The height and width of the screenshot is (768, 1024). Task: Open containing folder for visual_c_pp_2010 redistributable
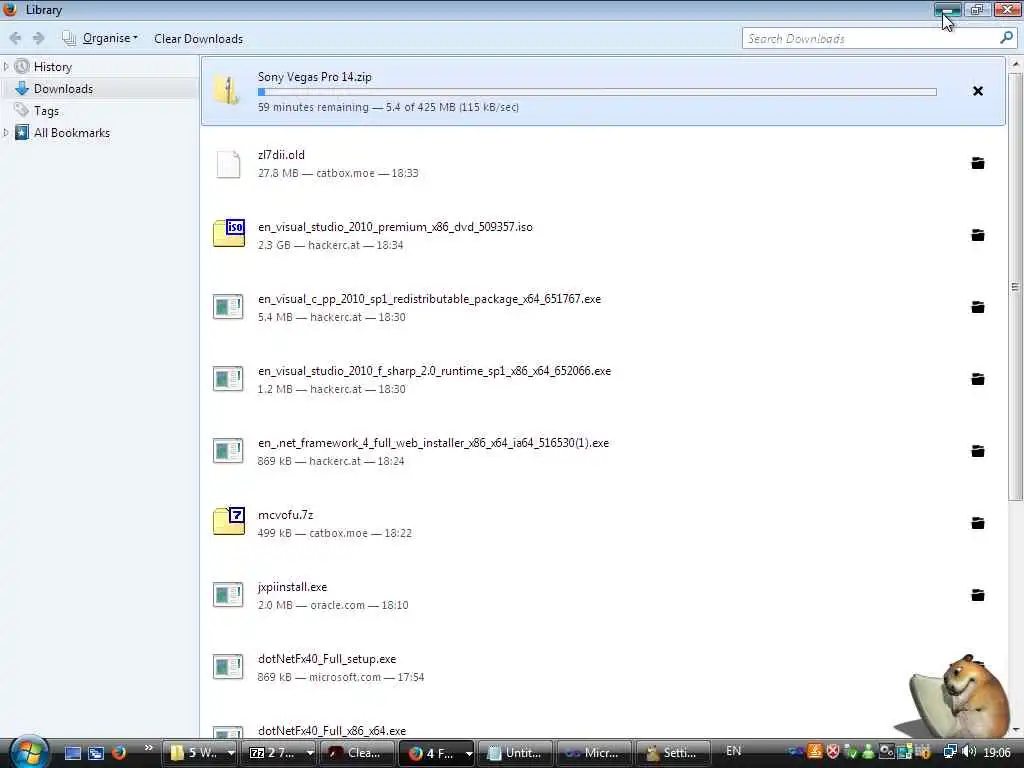(x=978, y=307)
